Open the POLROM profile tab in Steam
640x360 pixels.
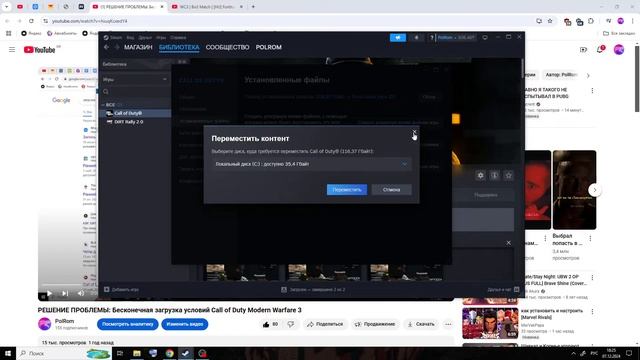[269, 47]
